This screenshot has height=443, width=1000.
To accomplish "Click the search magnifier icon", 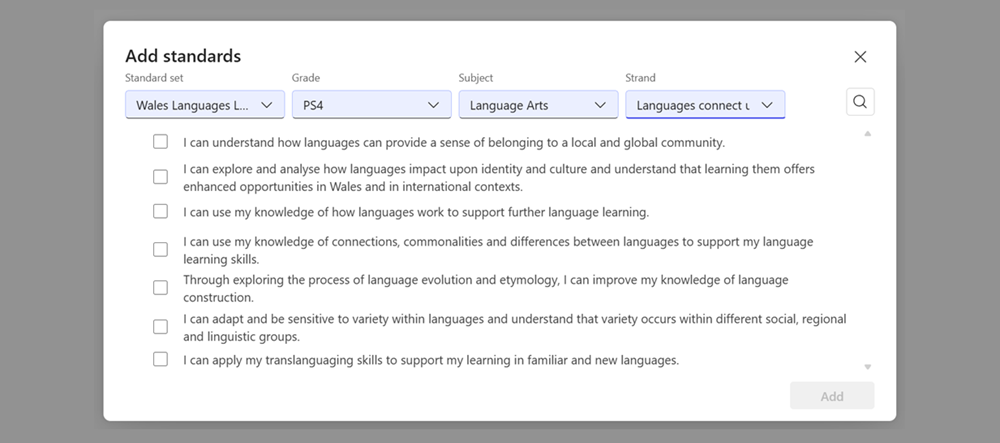I will pyautogui.click(x=860, y=102).
